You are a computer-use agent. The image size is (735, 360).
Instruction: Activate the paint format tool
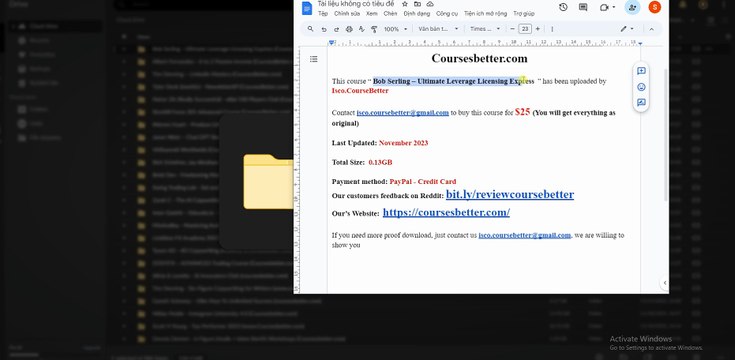pos(374,29)
